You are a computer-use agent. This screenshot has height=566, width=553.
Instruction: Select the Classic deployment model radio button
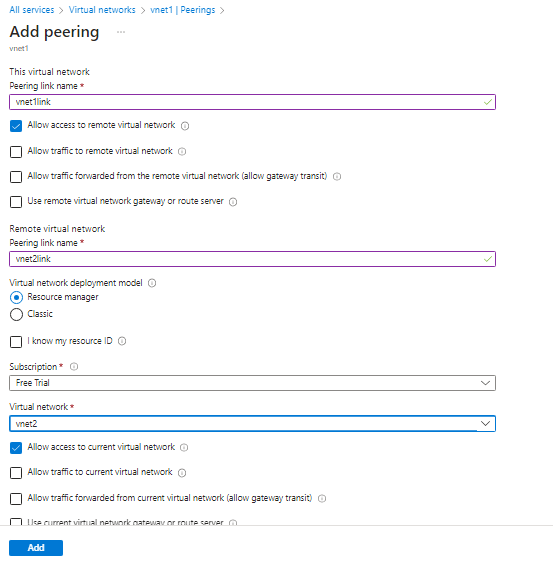[x=16, y=314]
